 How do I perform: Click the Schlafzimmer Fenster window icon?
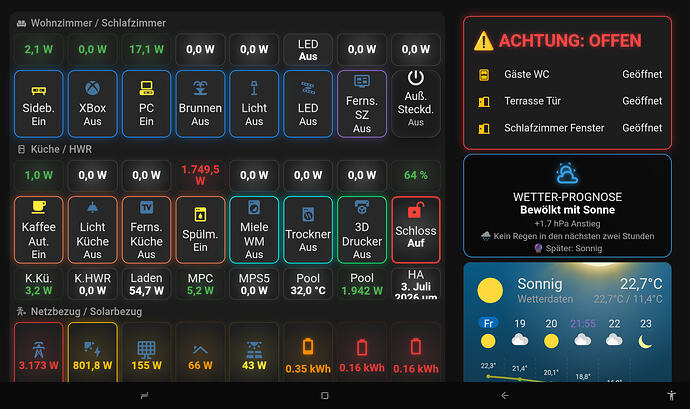(484, 129)
